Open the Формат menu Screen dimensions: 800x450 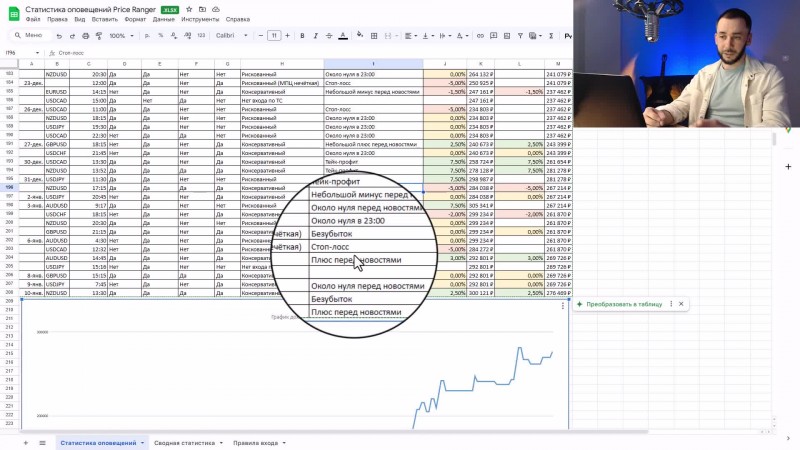135,19
